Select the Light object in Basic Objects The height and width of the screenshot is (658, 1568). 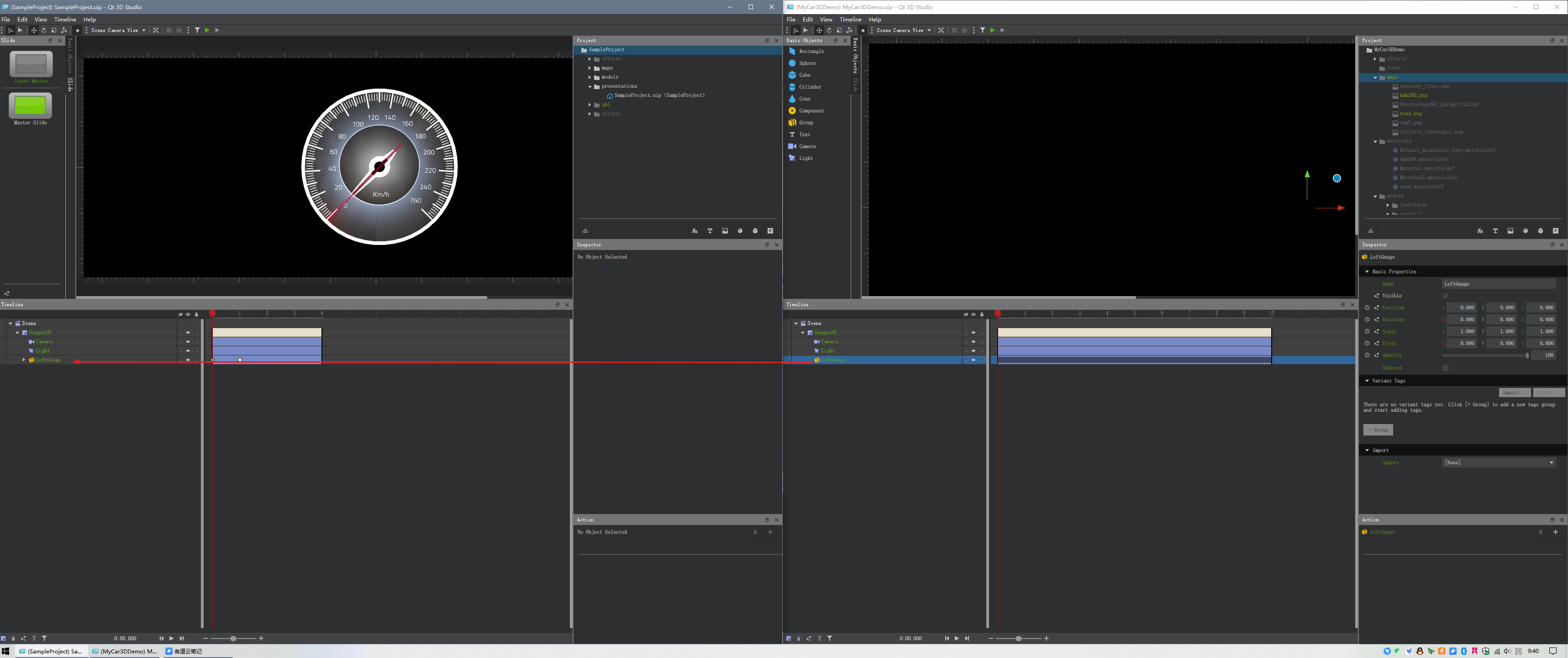click(805, 159)
